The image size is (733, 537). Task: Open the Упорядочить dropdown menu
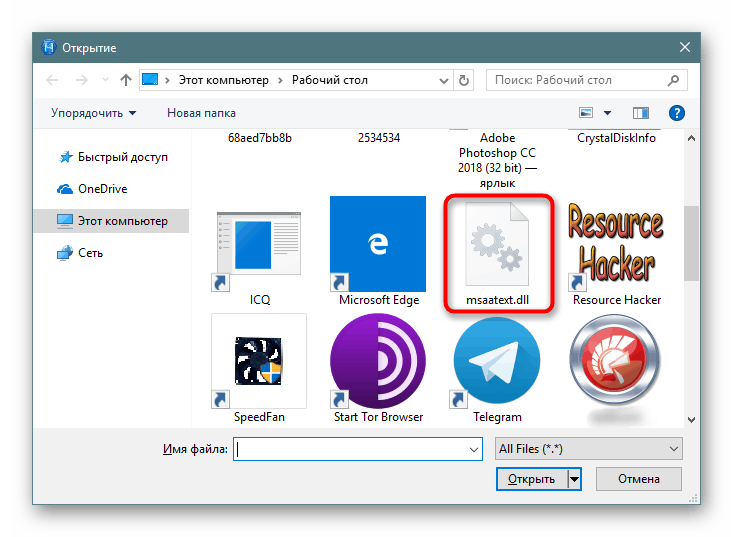pyautogui.click(x=93, y=113)
